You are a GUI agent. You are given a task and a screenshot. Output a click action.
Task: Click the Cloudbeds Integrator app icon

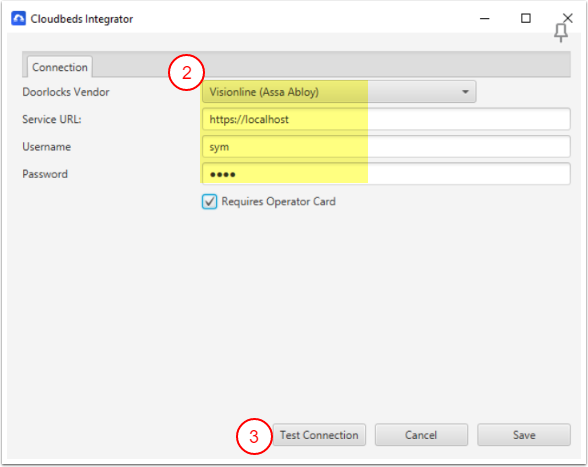coord(18,18)
